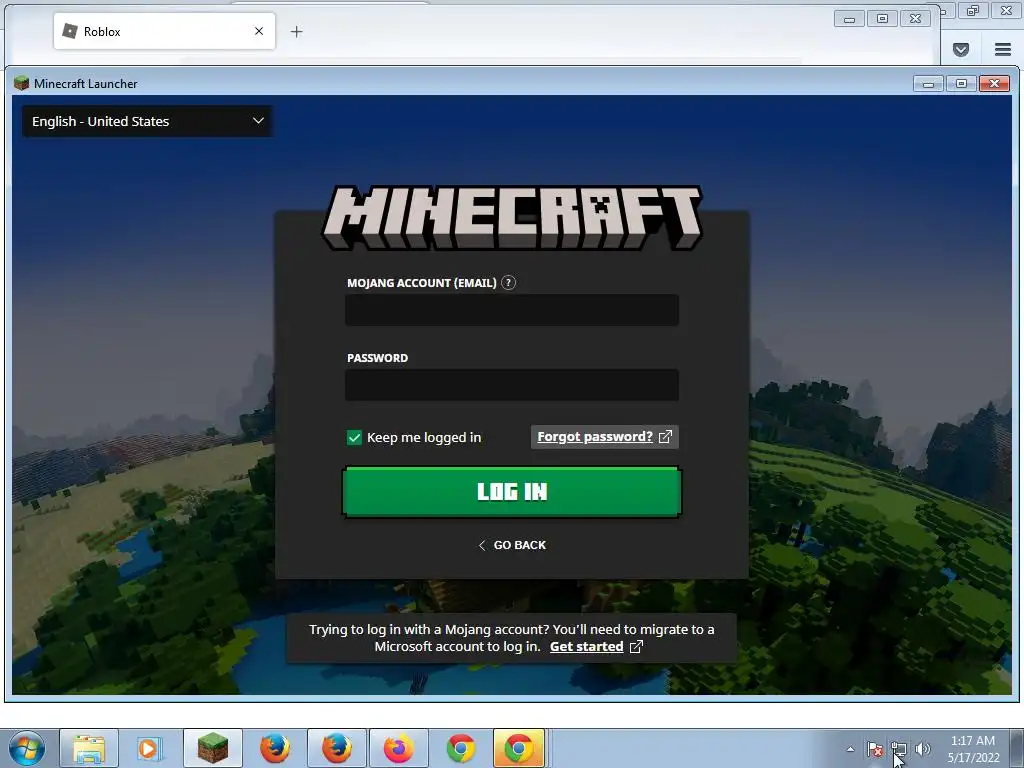
Task: Click the Mojang account email field
Action: (512, 310)
